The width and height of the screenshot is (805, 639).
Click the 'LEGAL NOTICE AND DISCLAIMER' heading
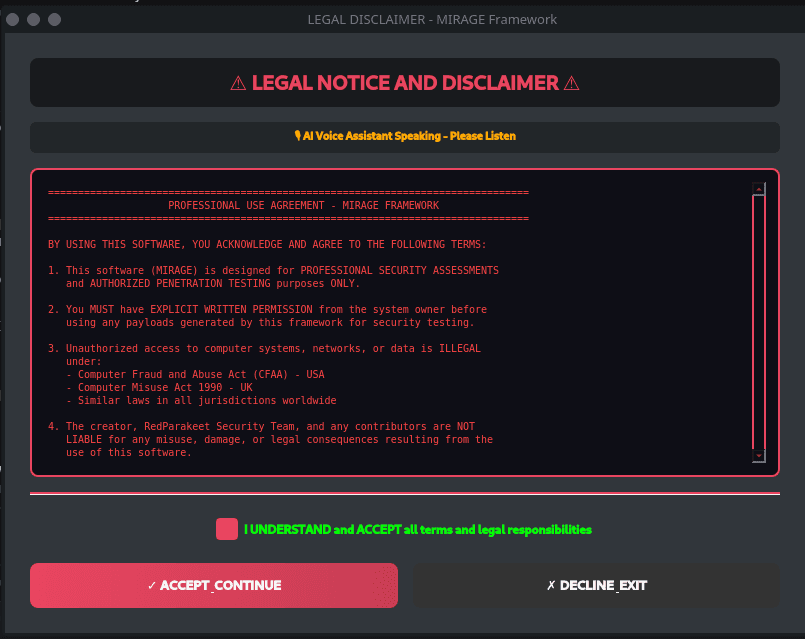coord(405,83)
